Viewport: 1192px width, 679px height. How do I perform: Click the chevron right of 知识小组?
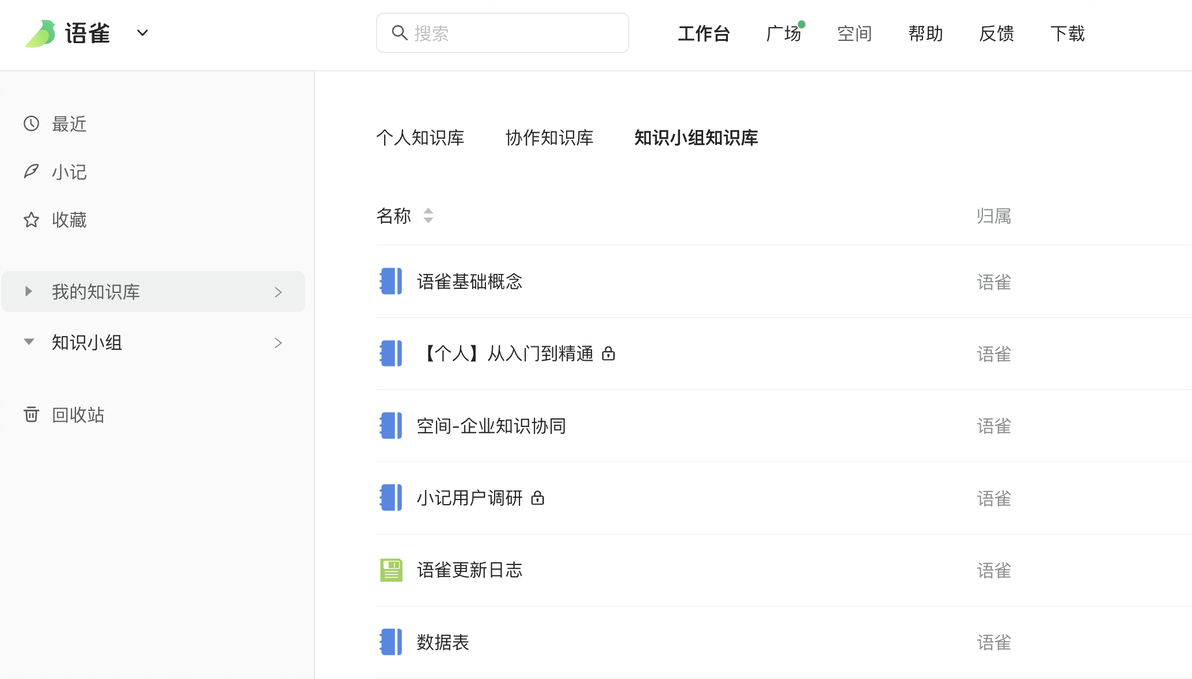(x=278, y=343)
